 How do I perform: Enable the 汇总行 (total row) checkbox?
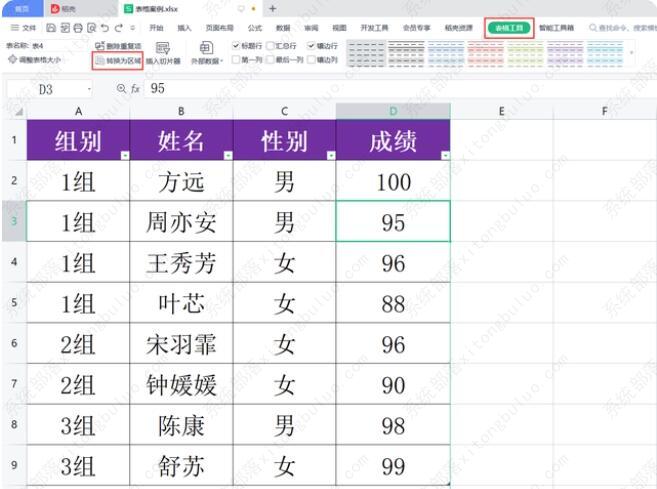(x=270, y=46)
